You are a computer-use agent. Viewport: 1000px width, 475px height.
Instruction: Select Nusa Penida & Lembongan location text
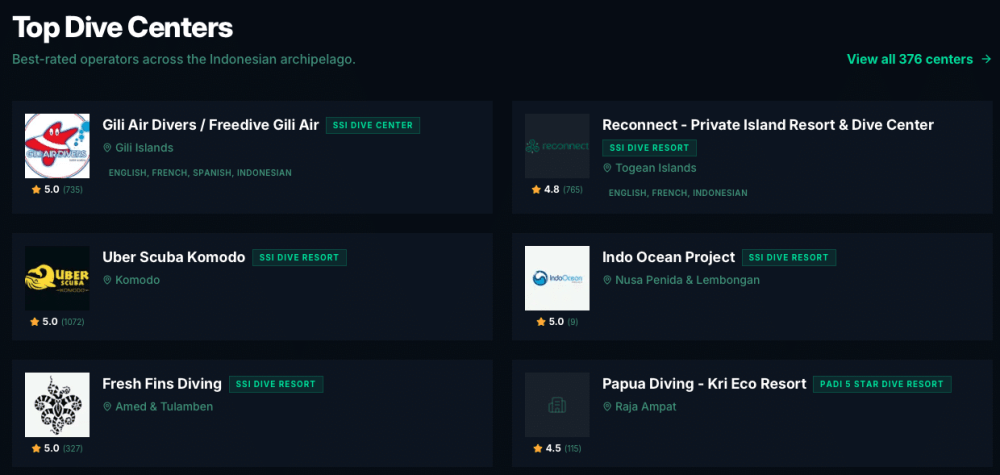pyautogui.click(x=688, y=280)
